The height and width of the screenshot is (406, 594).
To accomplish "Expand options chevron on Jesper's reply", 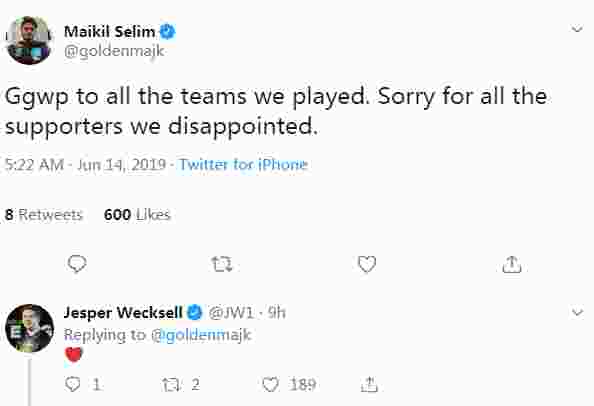I will (577, 312).
